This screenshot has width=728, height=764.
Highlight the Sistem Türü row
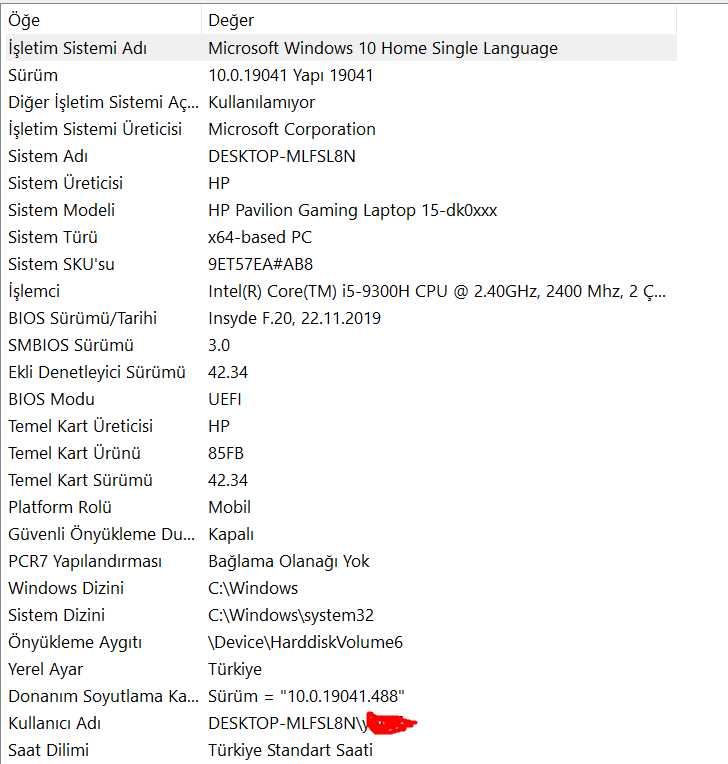[x=53, y=237]
